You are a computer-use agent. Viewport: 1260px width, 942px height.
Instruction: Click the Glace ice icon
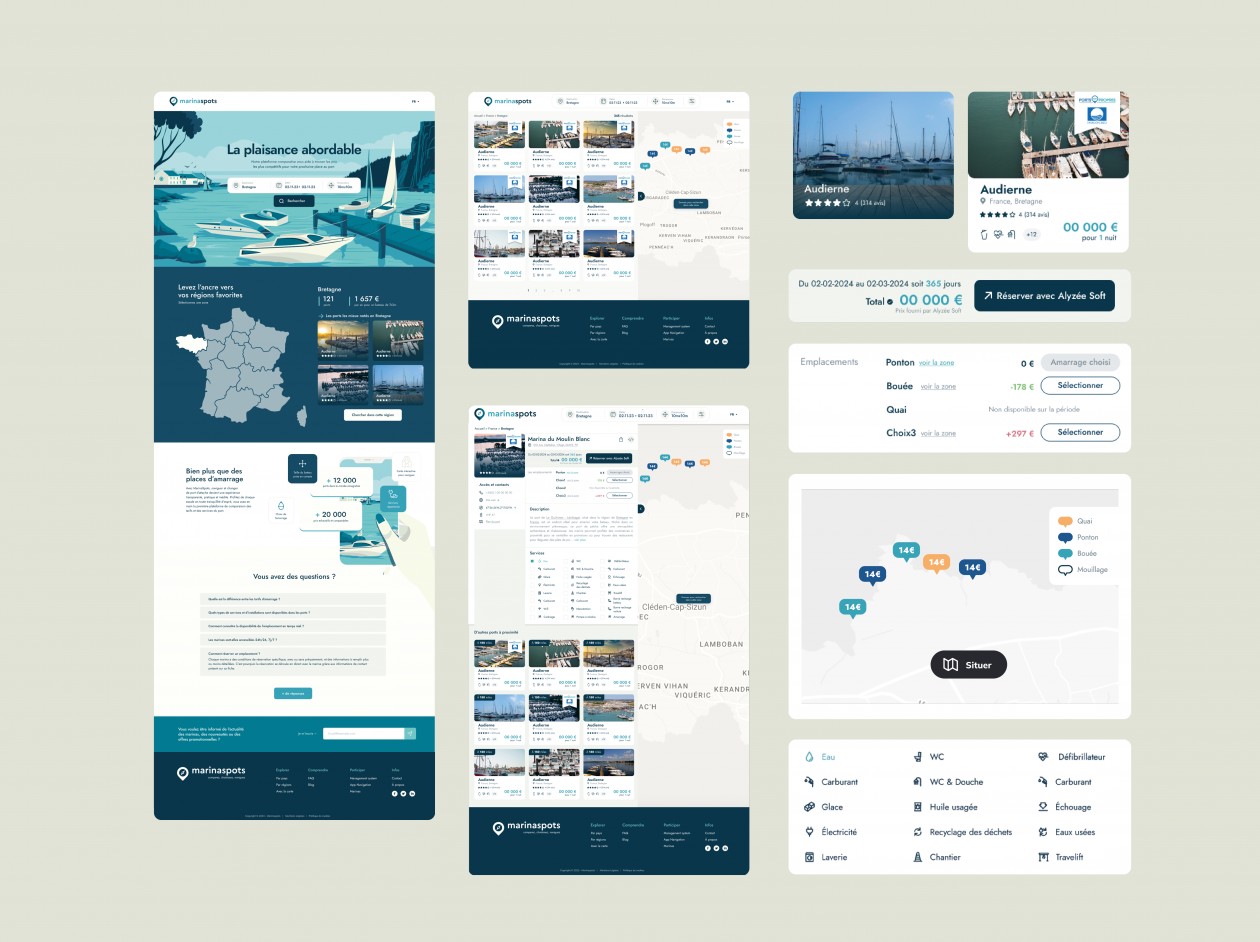pos(809,807)
